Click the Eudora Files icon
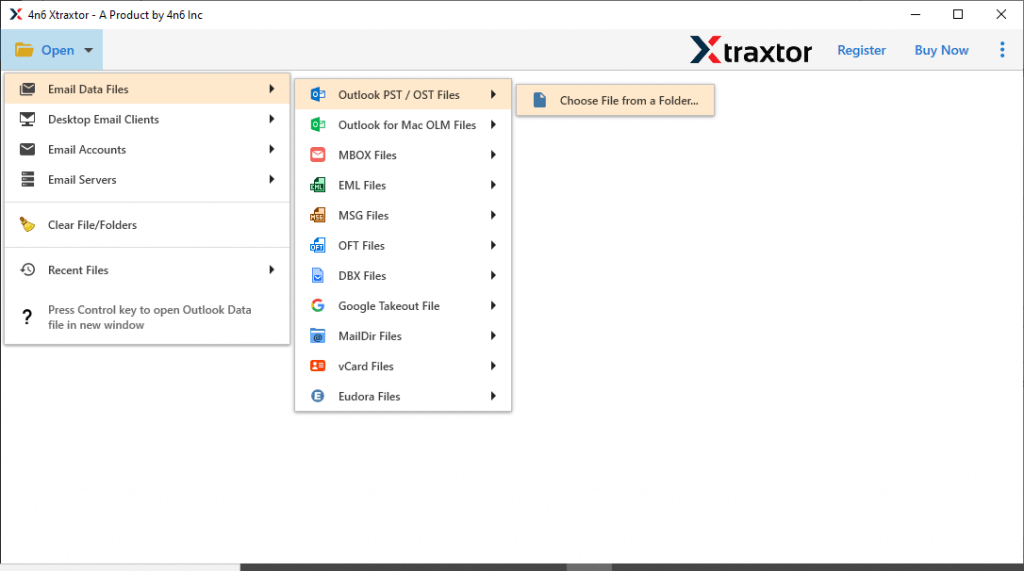1024x571 pixels. click(317, 396)
